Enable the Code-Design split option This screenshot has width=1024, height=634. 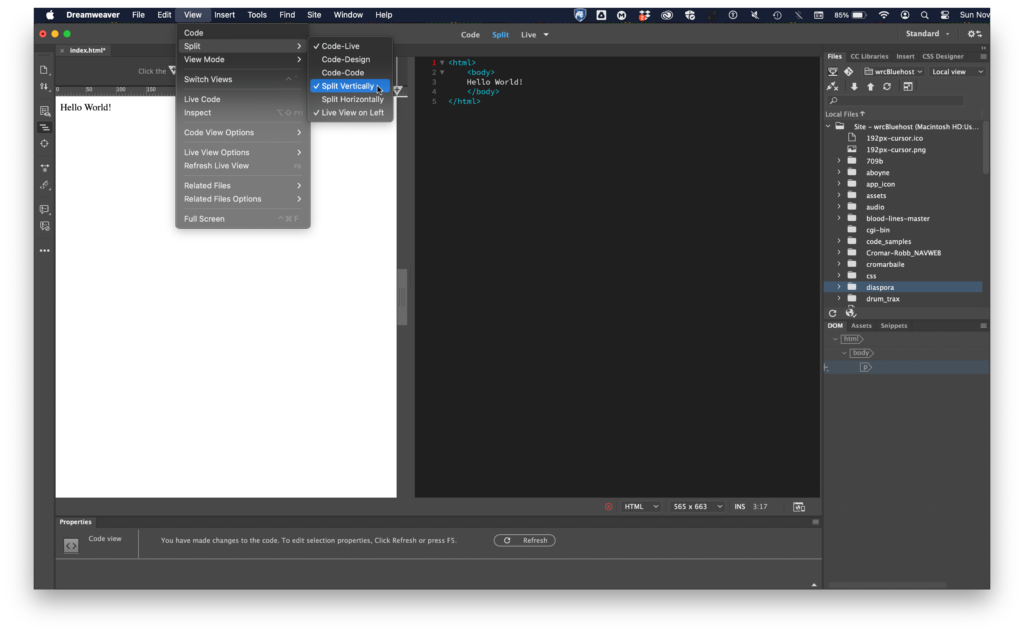coord(345,59)
